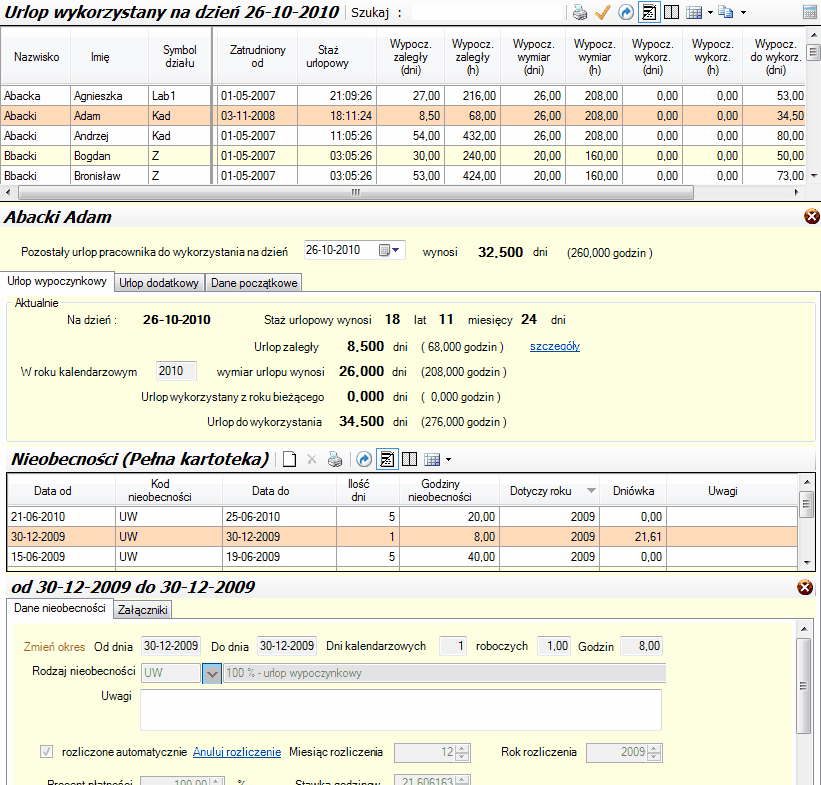The width and height of the screenshot is (821, 785).
Task: Close the absence panel od 30-12-2009 do 30-12-2009
Action: click(805, 587)
